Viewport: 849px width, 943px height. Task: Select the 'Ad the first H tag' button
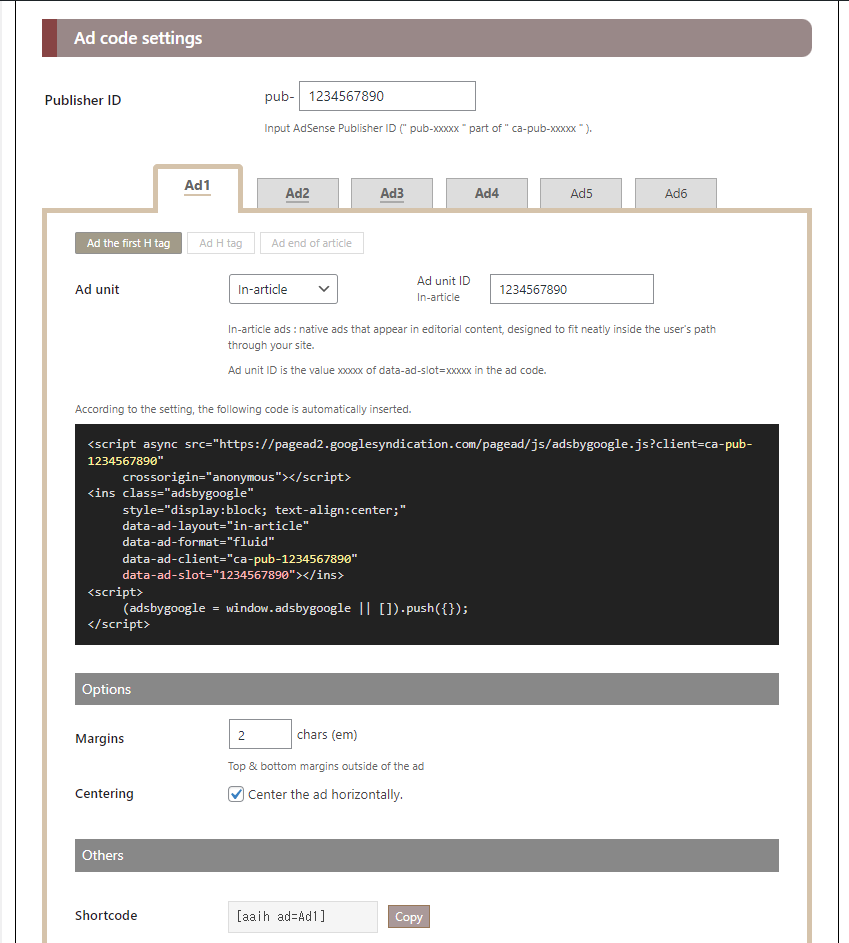click(x=128, y=243)
